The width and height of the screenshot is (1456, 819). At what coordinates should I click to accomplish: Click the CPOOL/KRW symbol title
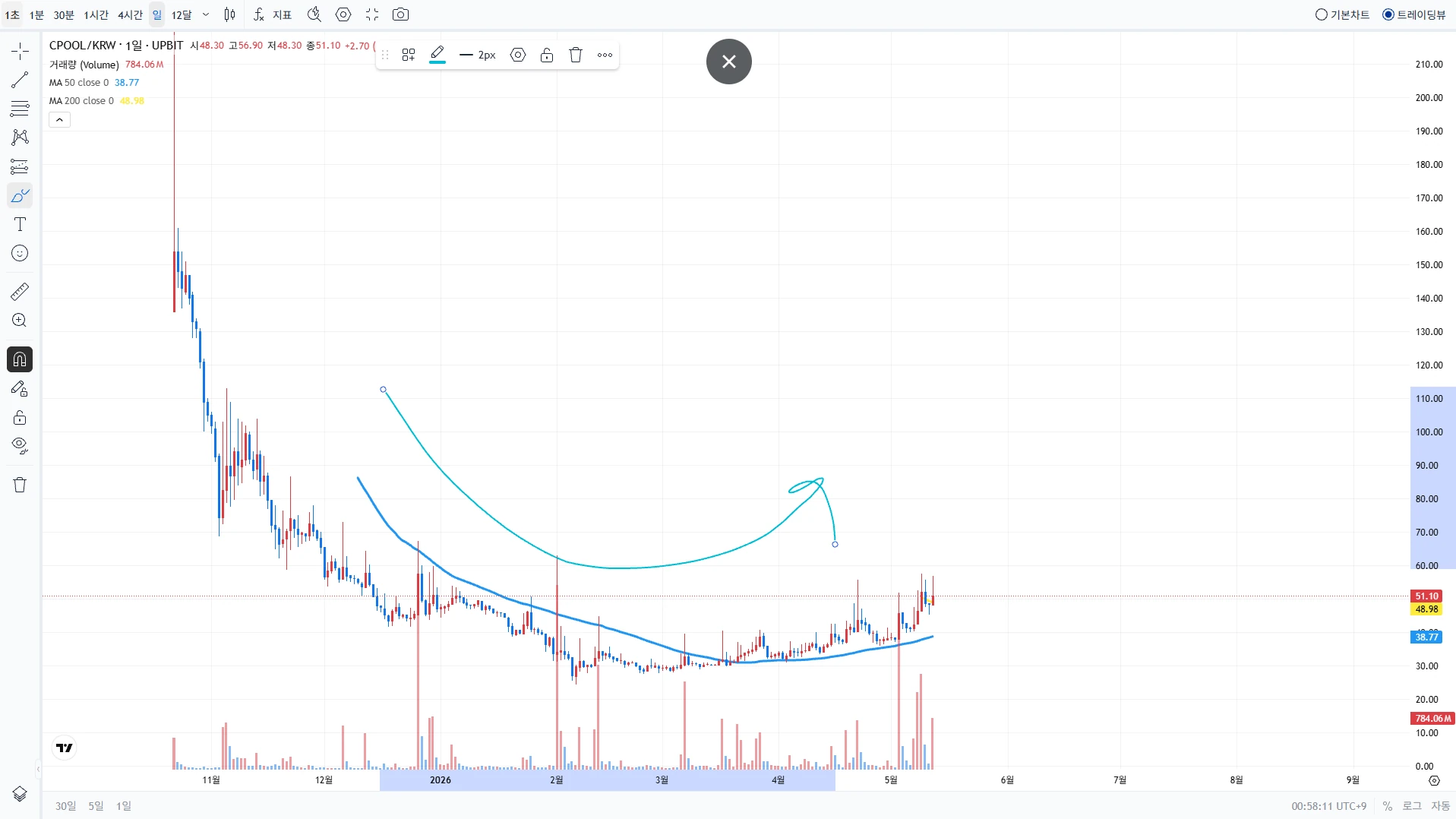click(116, 46)
